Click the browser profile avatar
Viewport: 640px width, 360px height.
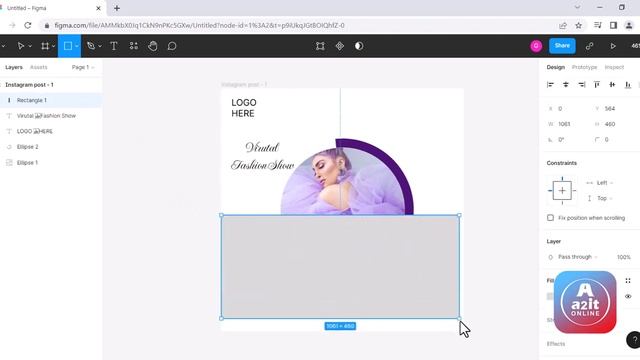pyautogui.click(x=629, y=25)
